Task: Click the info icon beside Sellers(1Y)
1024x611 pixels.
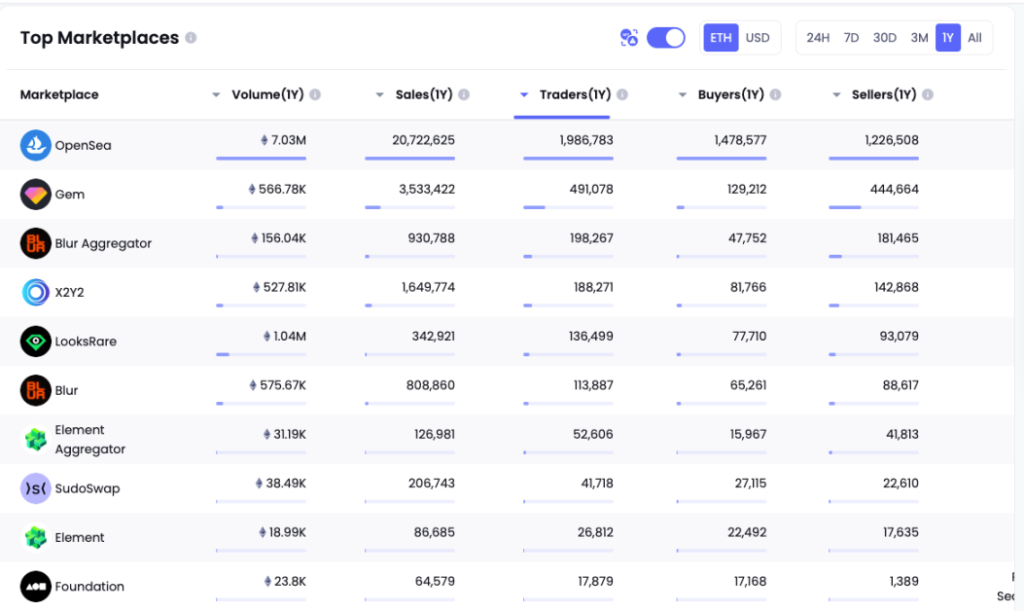Action: [x=927, y=95]
